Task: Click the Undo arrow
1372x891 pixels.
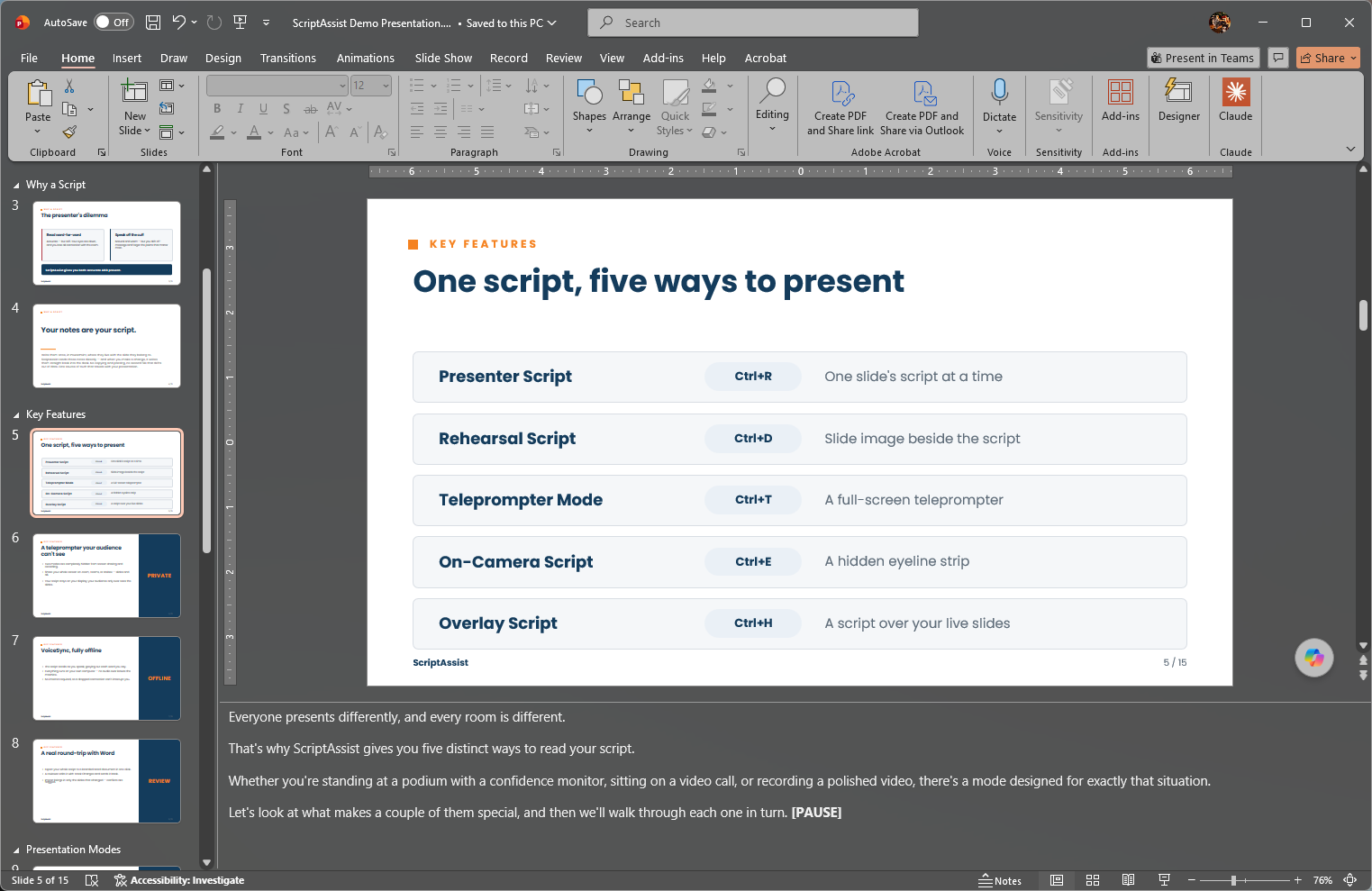Action: pyautogui.click(x=179, y=23)
